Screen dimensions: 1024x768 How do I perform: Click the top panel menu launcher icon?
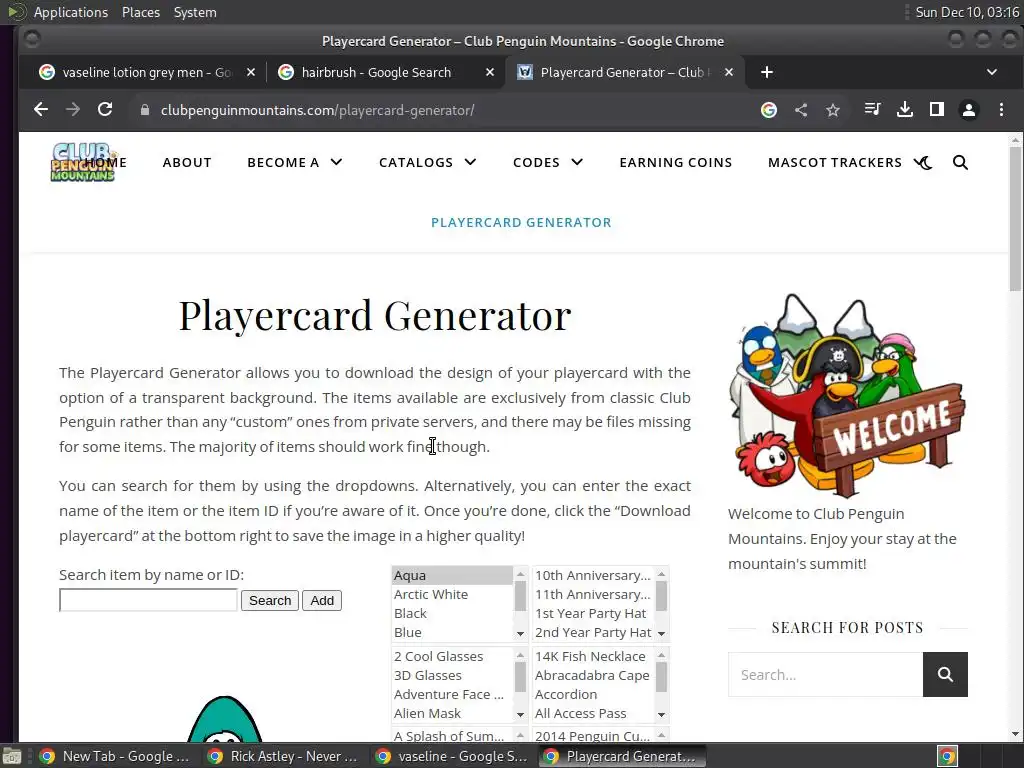16,12
